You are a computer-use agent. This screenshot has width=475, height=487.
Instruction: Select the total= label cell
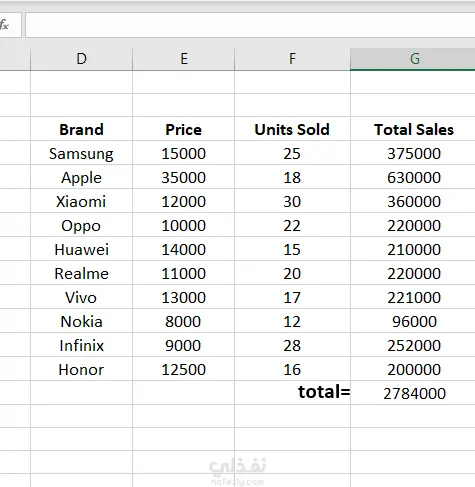point(292,393)
